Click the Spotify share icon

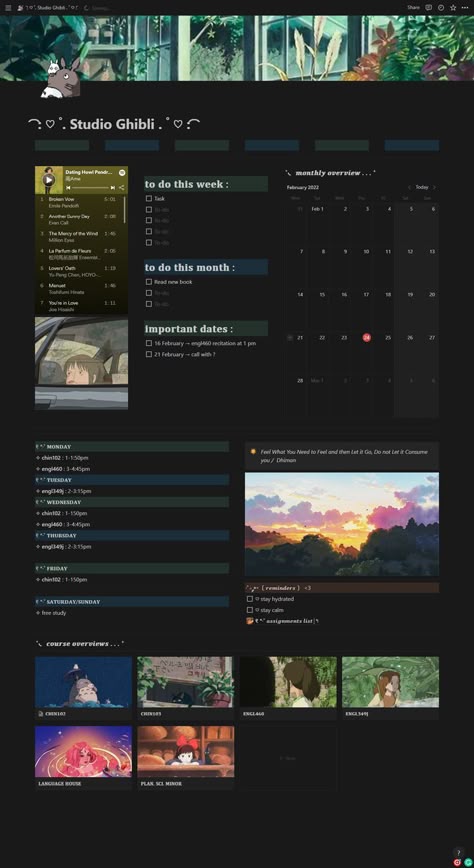coord(121,188)
